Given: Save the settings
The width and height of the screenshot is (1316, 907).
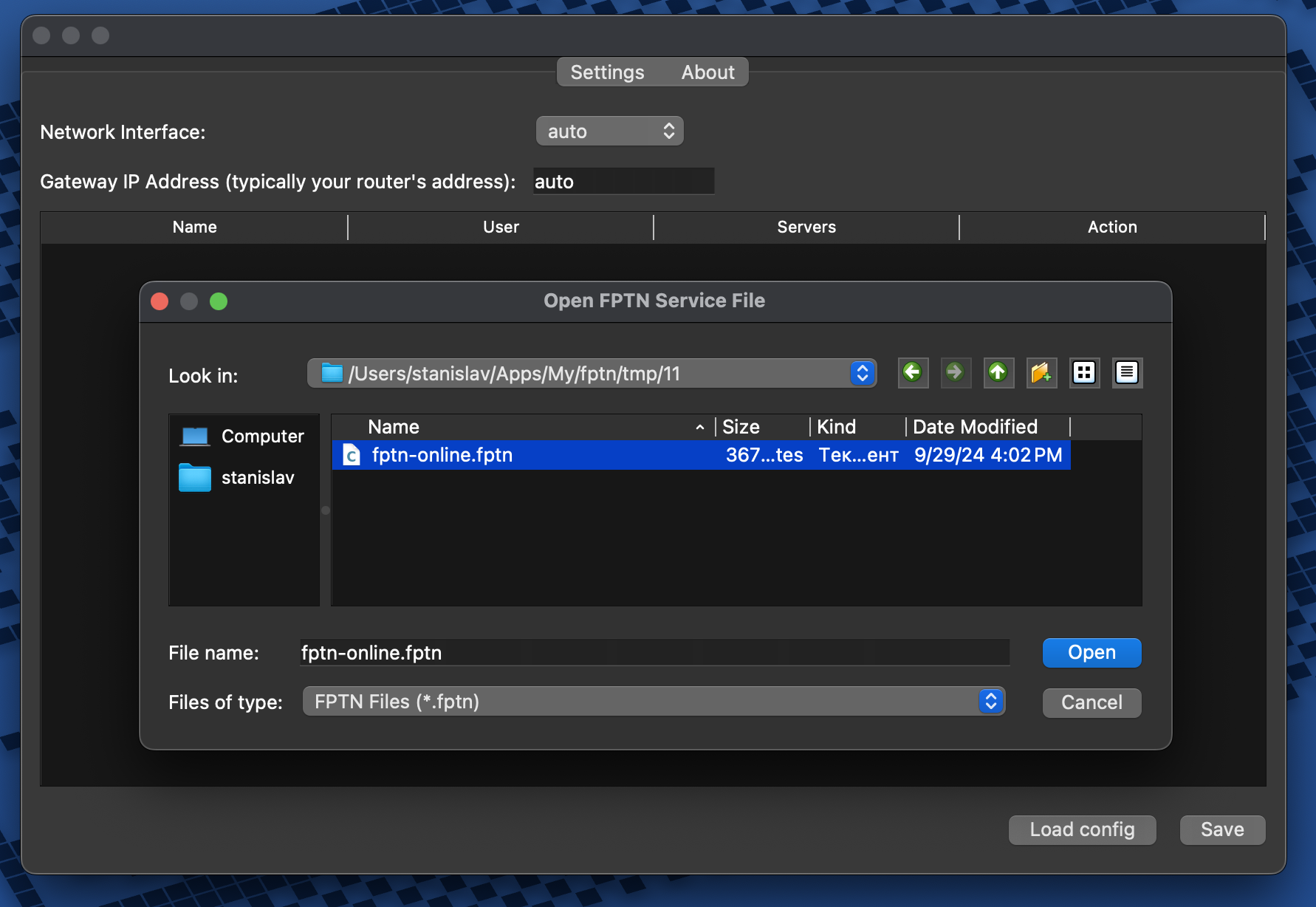Looking at the screenshot, I should pos(1222,829).
